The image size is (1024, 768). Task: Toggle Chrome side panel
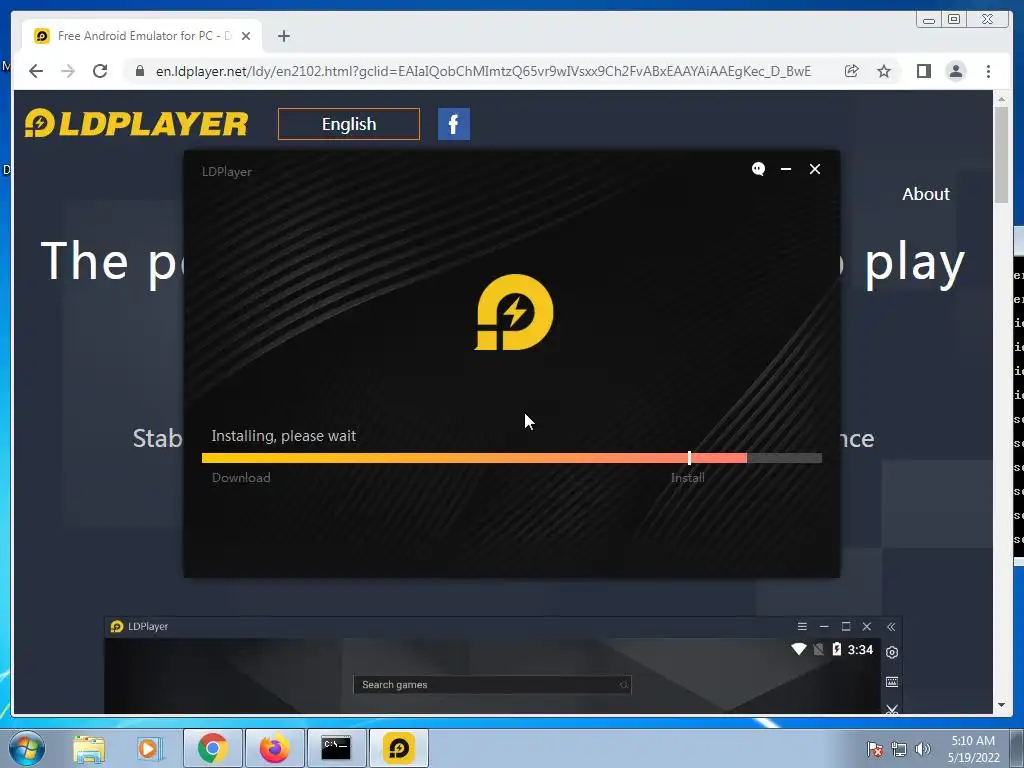[923, 71]
